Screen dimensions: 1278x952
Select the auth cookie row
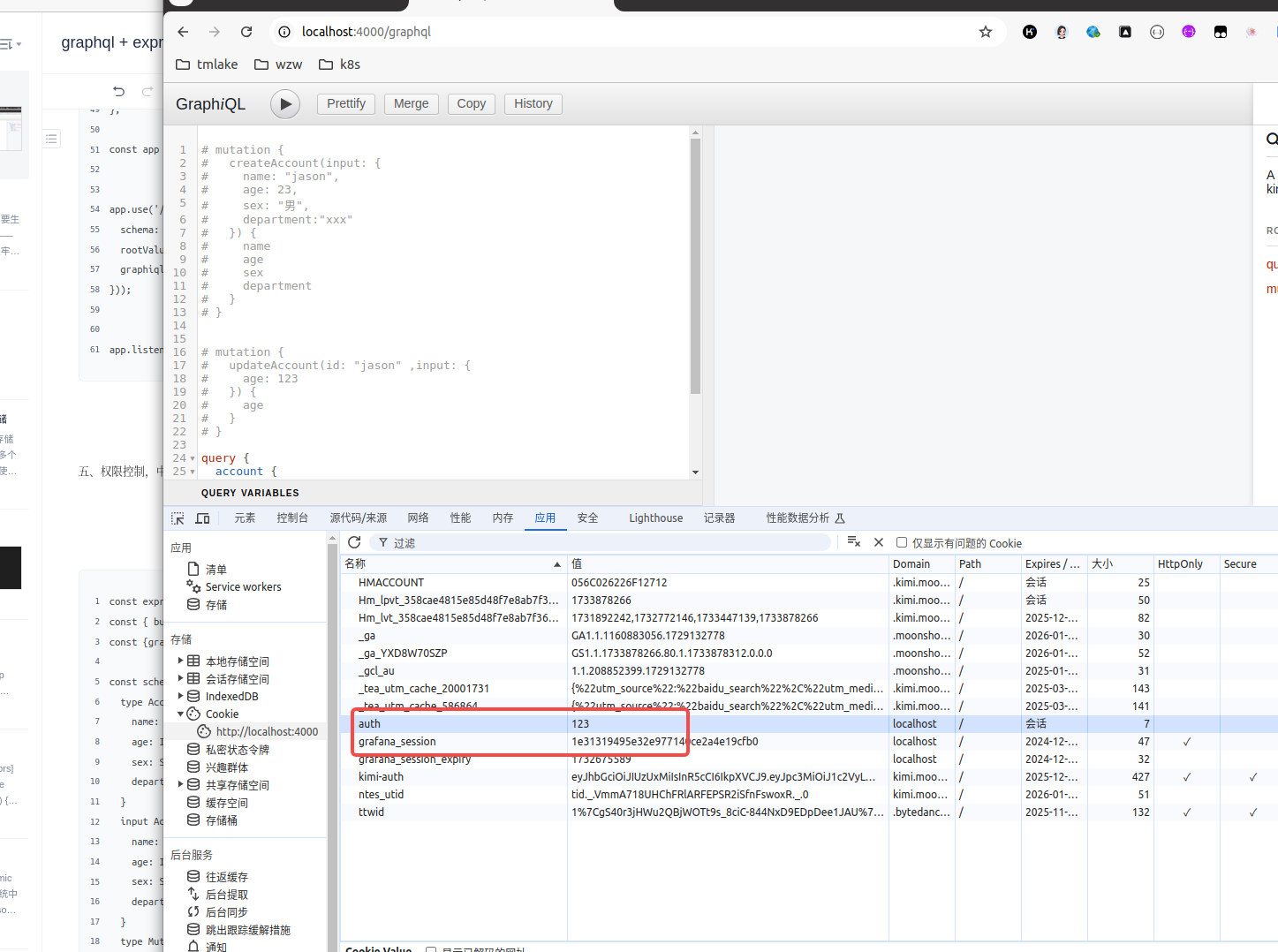pos(459,723)
